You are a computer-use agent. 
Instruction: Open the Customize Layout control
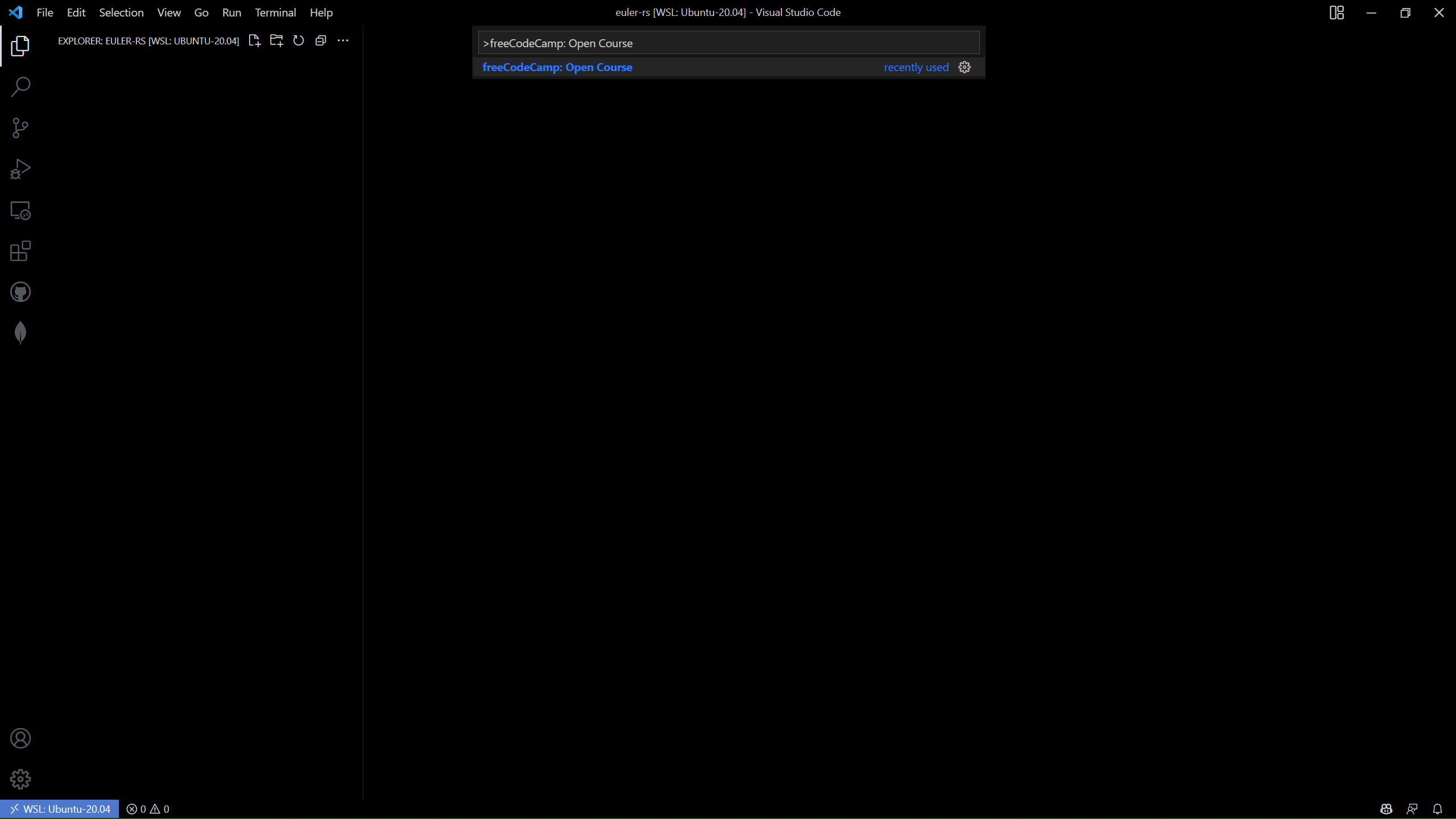pyautogui.click(x=1337, y=13)
